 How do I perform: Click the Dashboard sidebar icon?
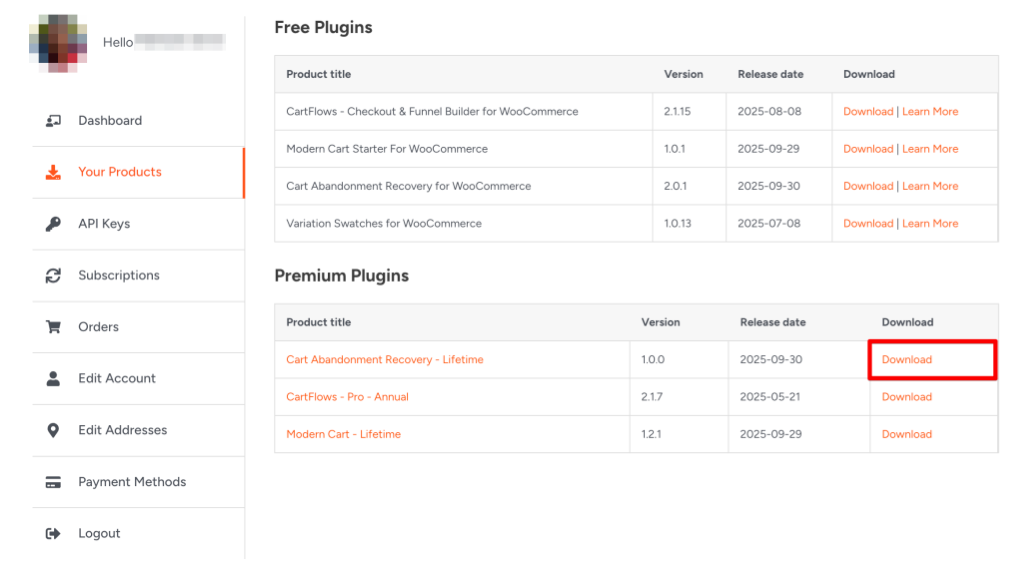53,121
